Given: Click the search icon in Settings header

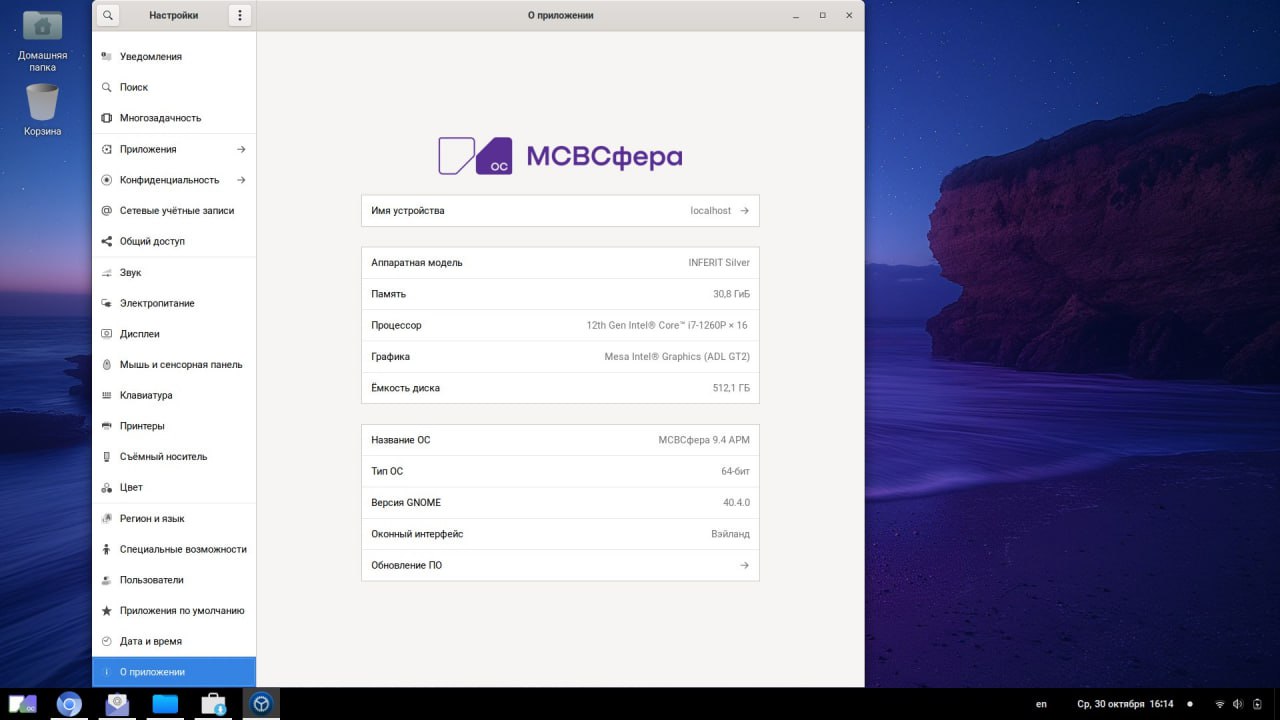Looking at the screenshot, I should (x=108, y=15).
